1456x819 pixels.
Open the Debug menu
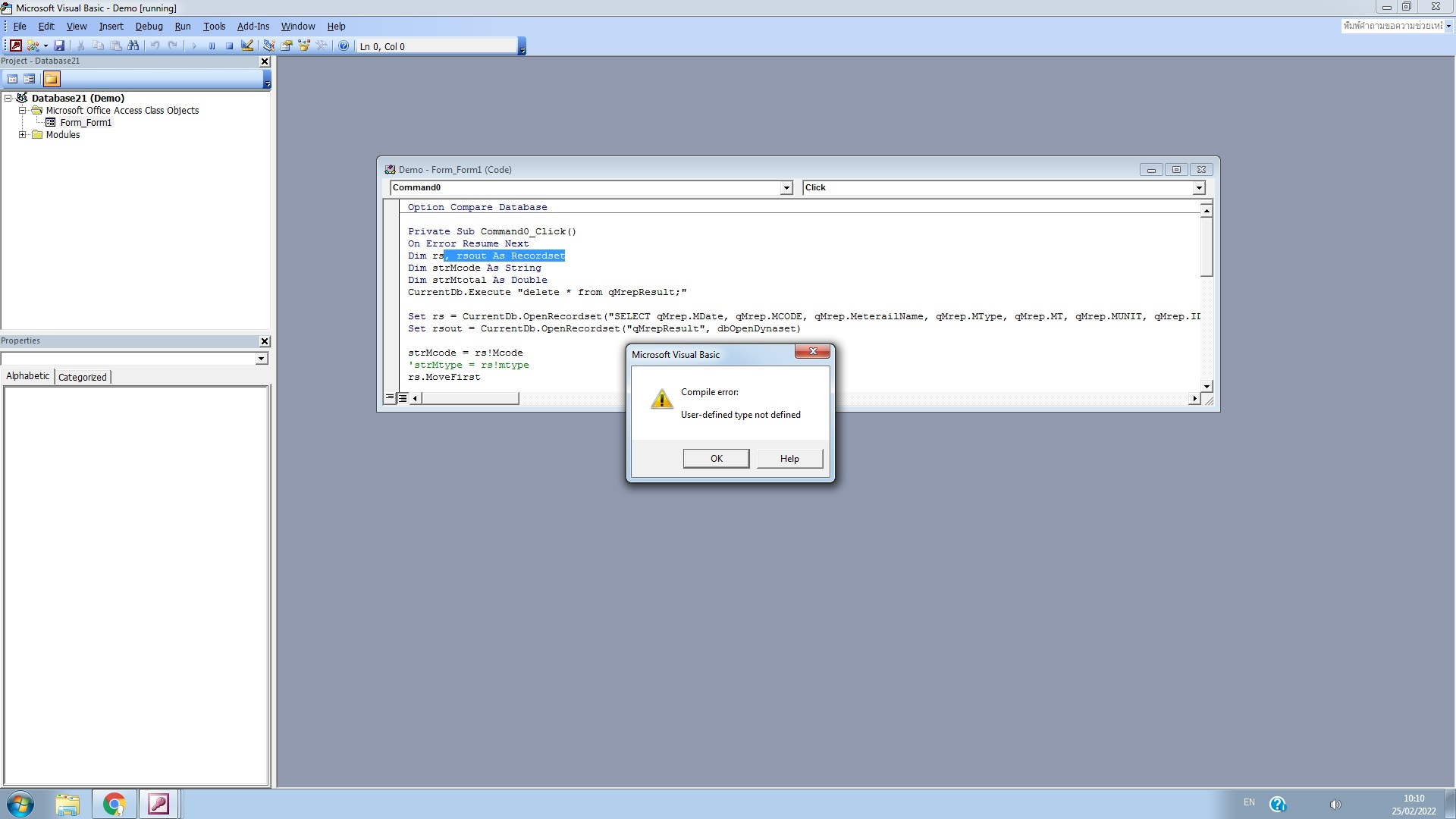(149, 26)
